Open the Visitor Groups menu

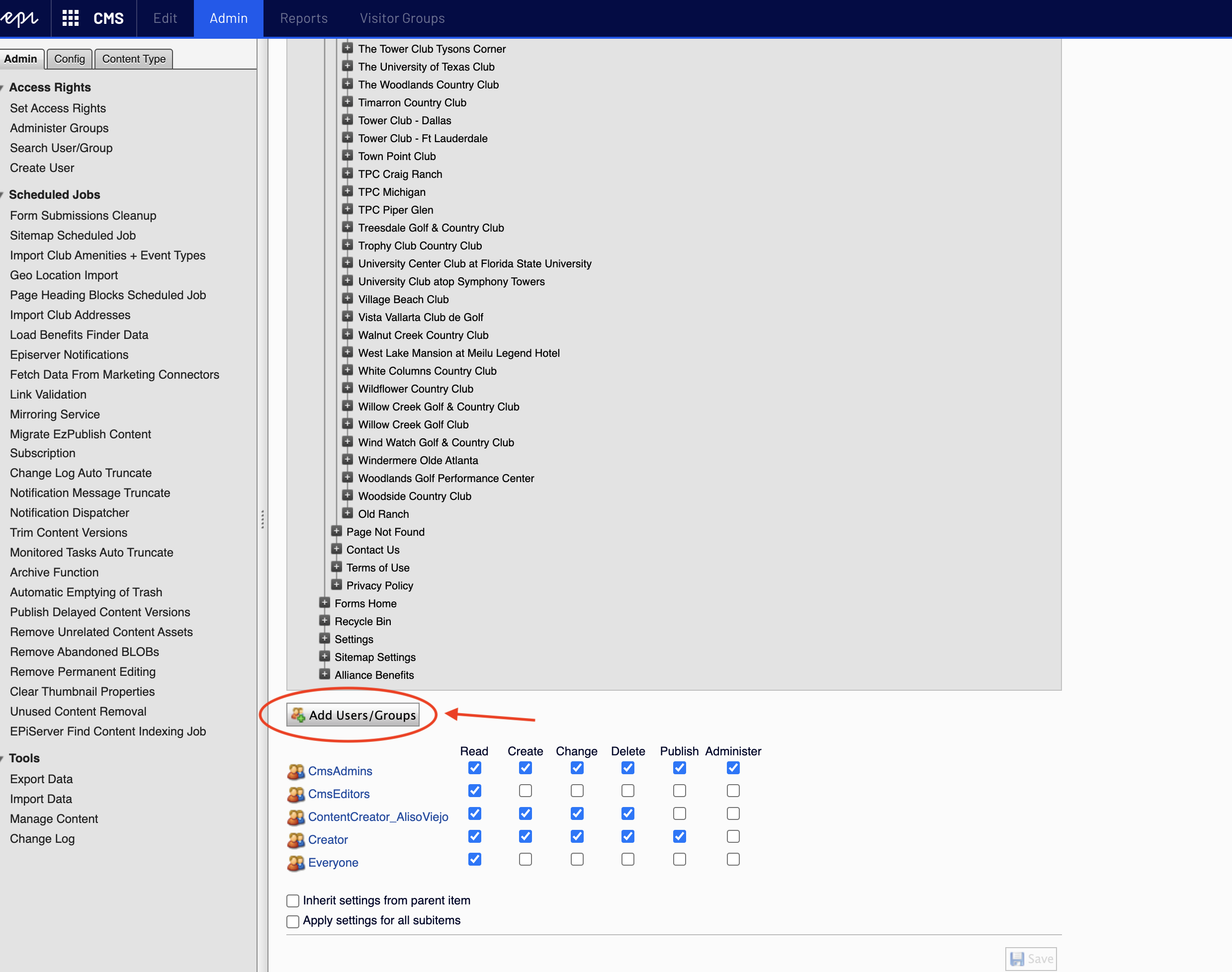tap(402, 18)
